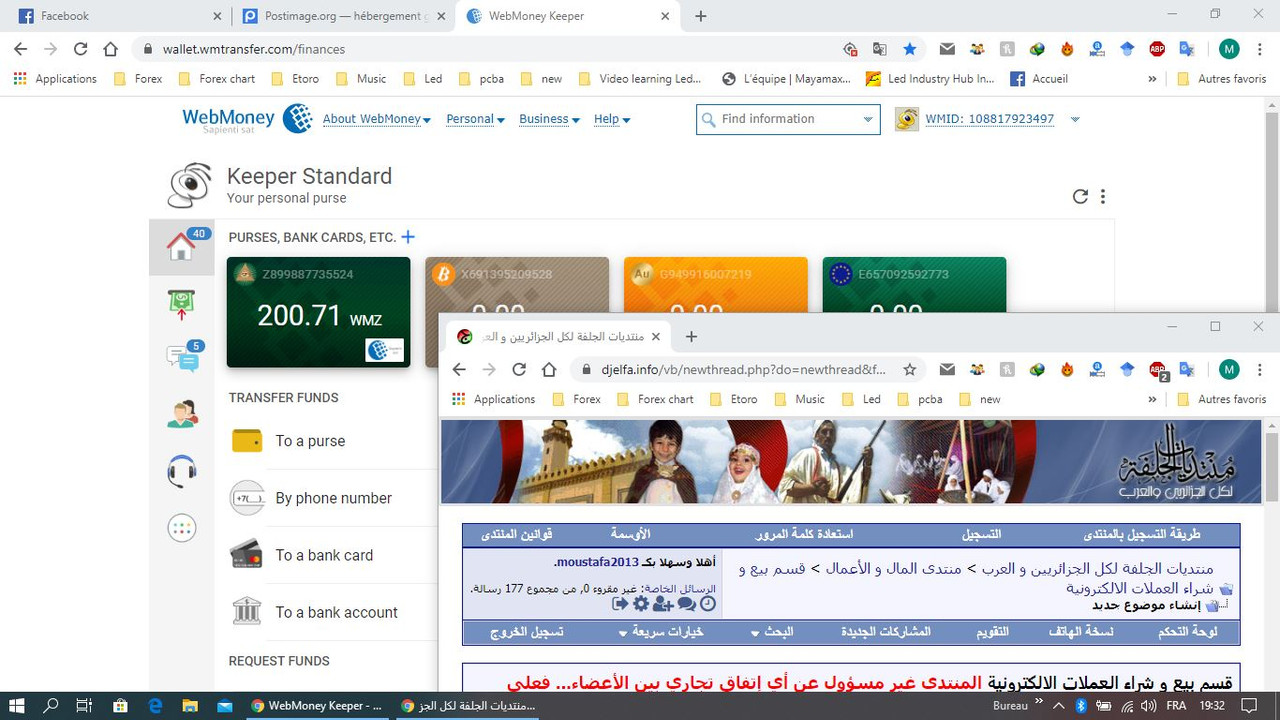The height and width of the screenshot is (720, 1280).
Task: Click the forum logout arrow icon under private messages
Action: [620, 604]
